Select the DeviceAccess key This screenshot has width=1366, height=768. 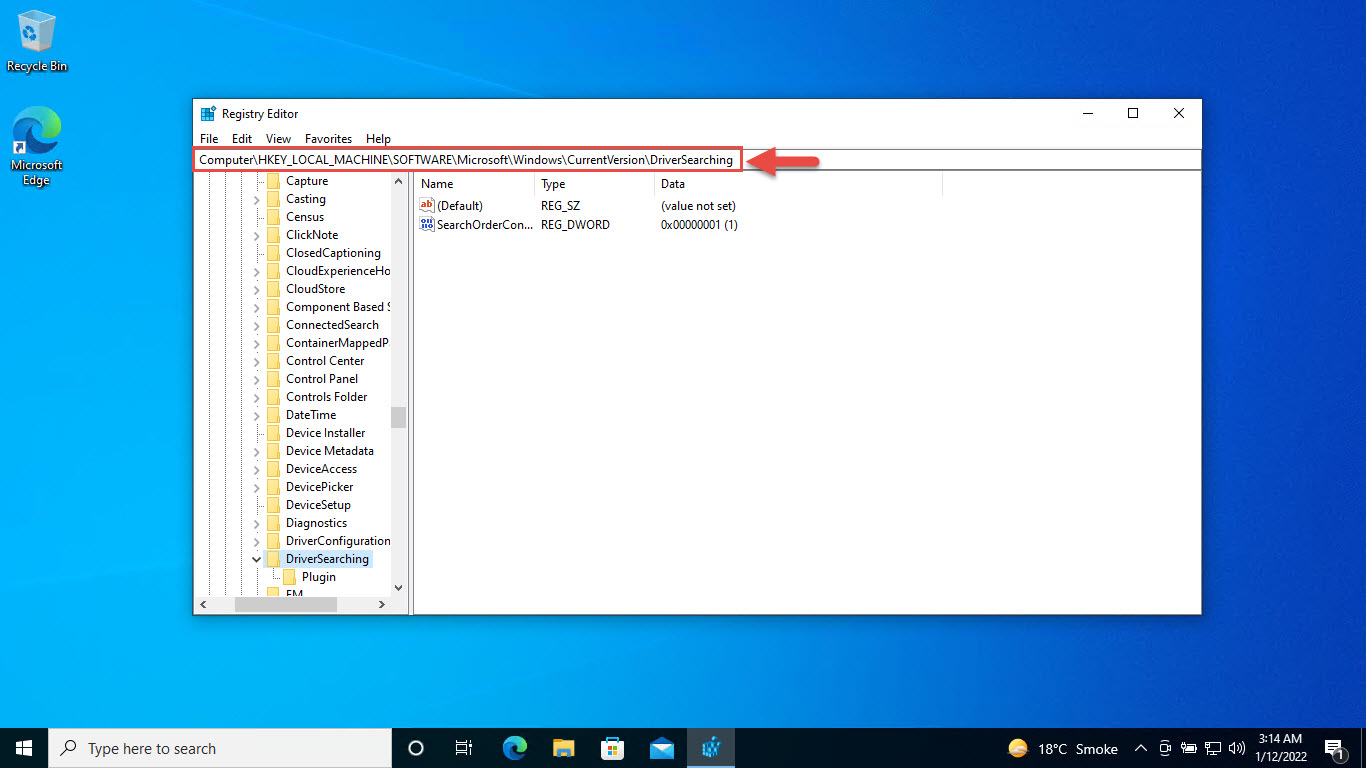tap(321, 469)
